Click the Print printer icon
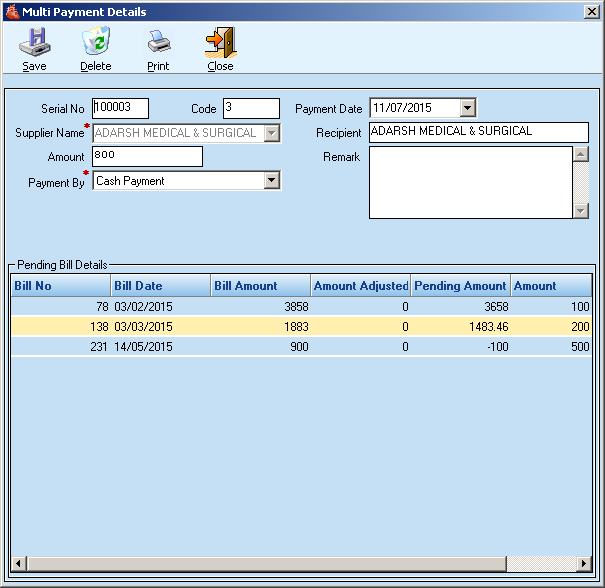Screen dimensions: 605x588 pyautogui.click(x=158, y=42)
